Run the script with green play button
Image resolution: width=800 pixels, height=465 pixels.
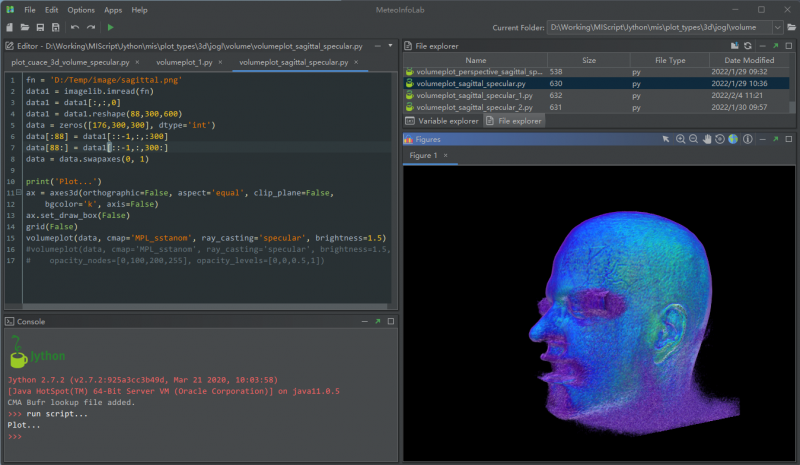click(x=110, y=28)
